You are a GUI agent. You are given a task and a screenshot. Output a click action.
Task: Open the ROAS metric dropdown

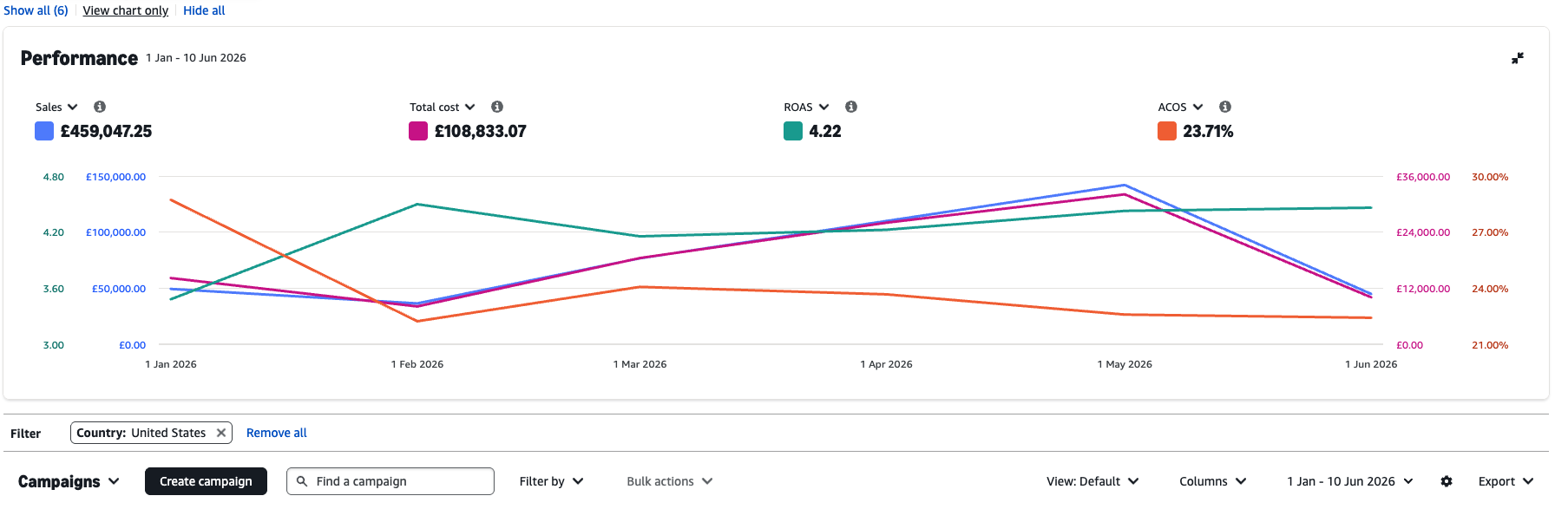(807, 107)
